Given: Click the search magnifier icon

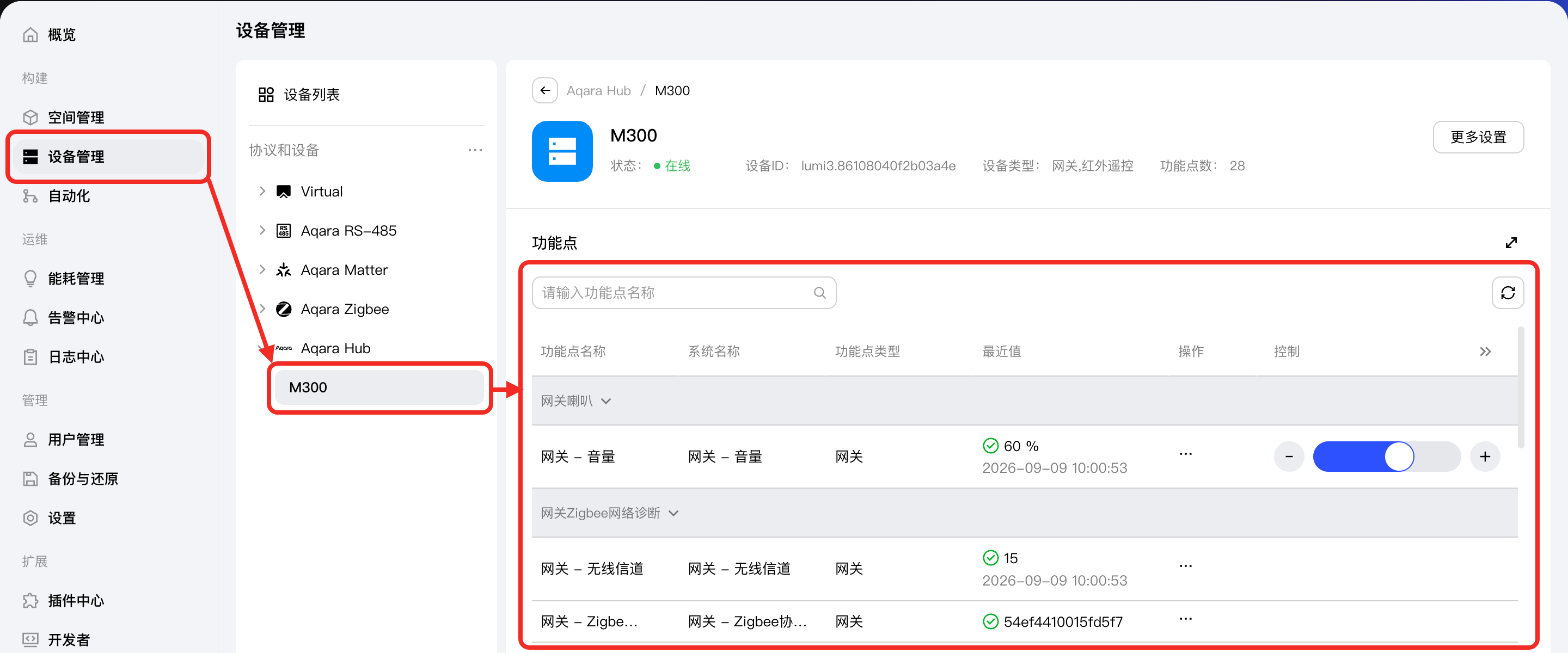Looking at the screenshot, I should pos(820,293).
